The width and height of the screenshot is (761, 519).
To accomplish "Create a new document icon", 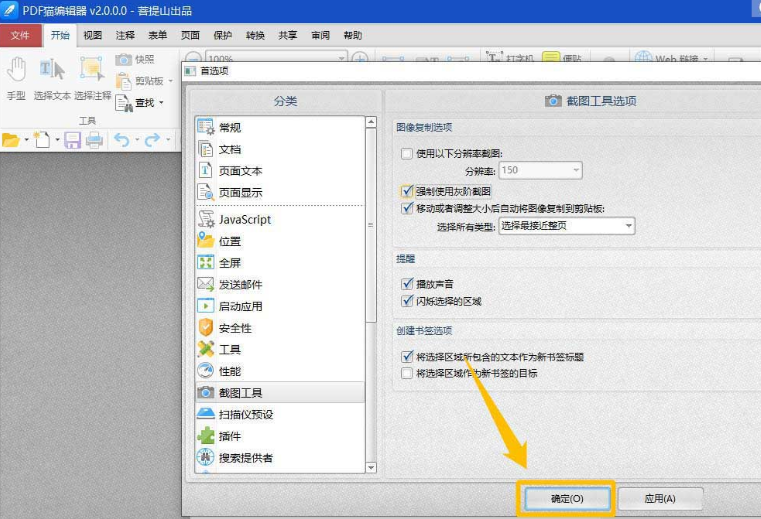I will tap(42, 140).
